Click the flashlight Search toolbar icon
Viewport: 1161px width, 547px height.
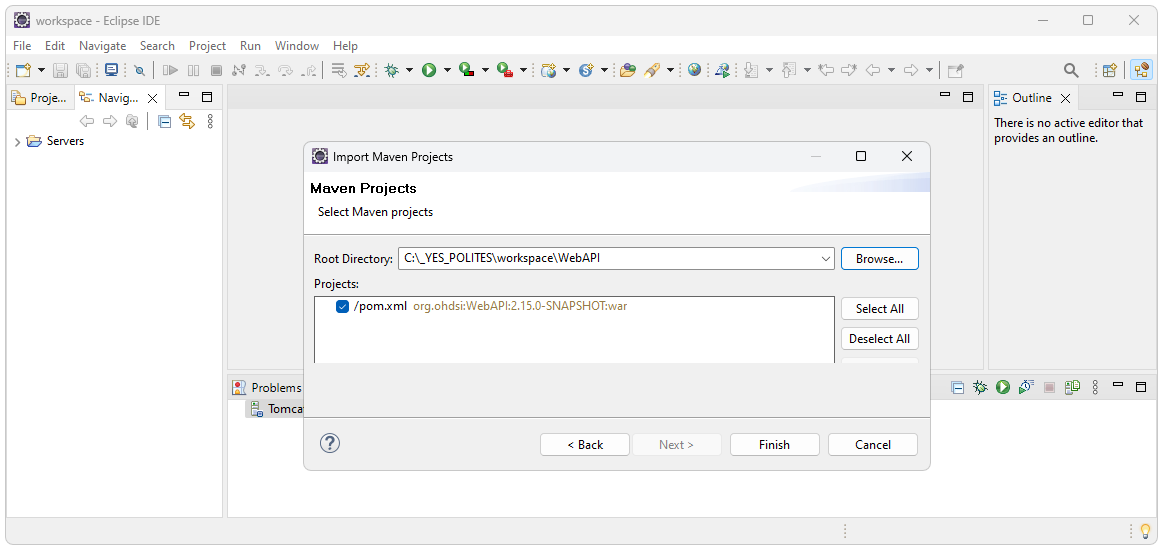click(x=652, y=70)
